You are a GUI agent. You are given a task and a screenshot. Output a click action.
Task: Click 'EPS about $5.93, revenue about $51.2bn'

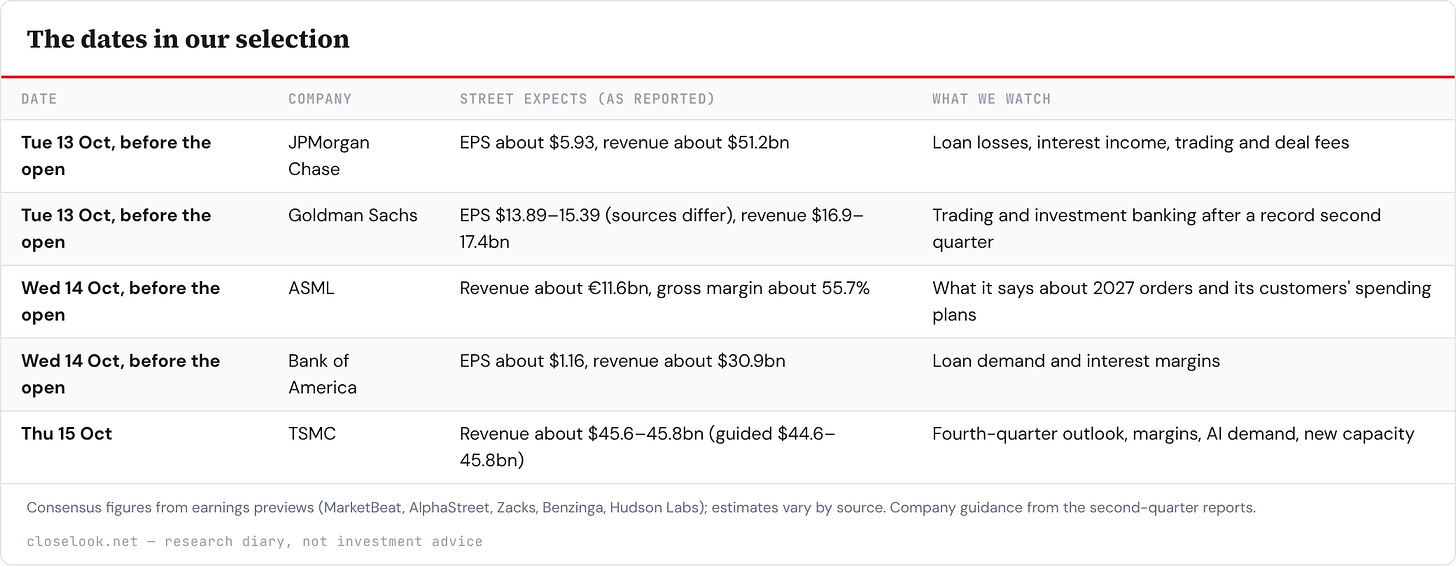[x=624, y=143]
